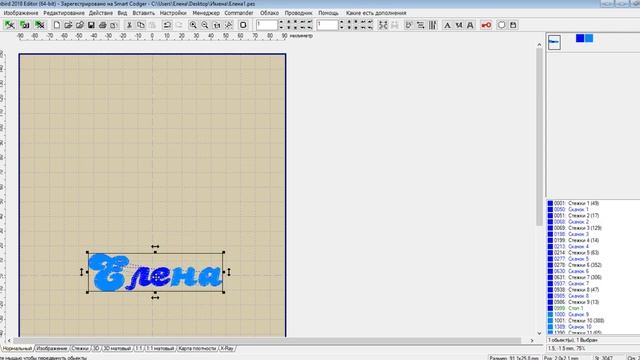Open the Commander menu
The width and height of the screenshot is (640, 360).
click(x=239, y=13)
